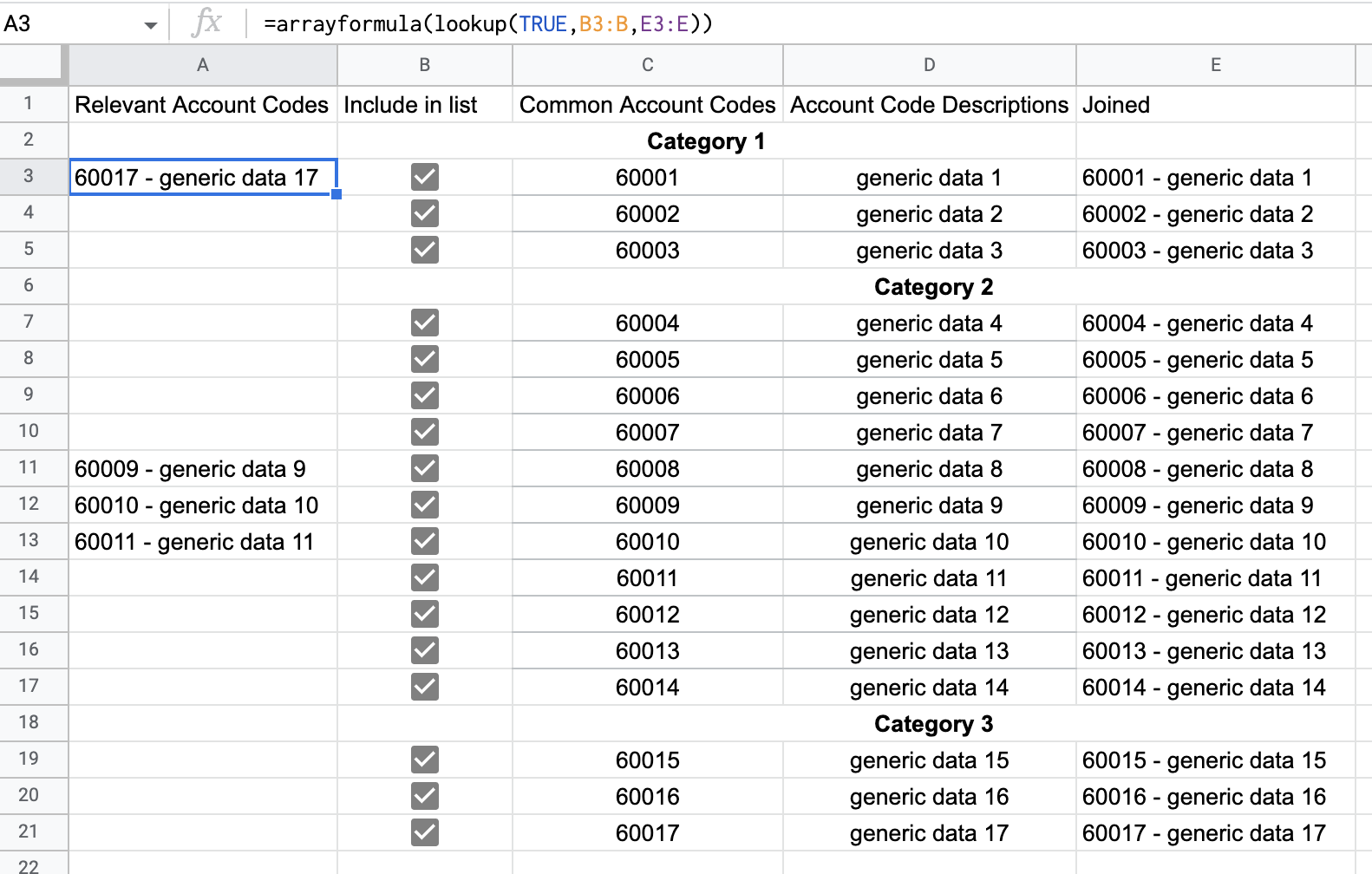The height and width of the screenshot is (874, 1372).
Task: Uncheck the checkbox in the 60005 row
Action: (425, 359)
